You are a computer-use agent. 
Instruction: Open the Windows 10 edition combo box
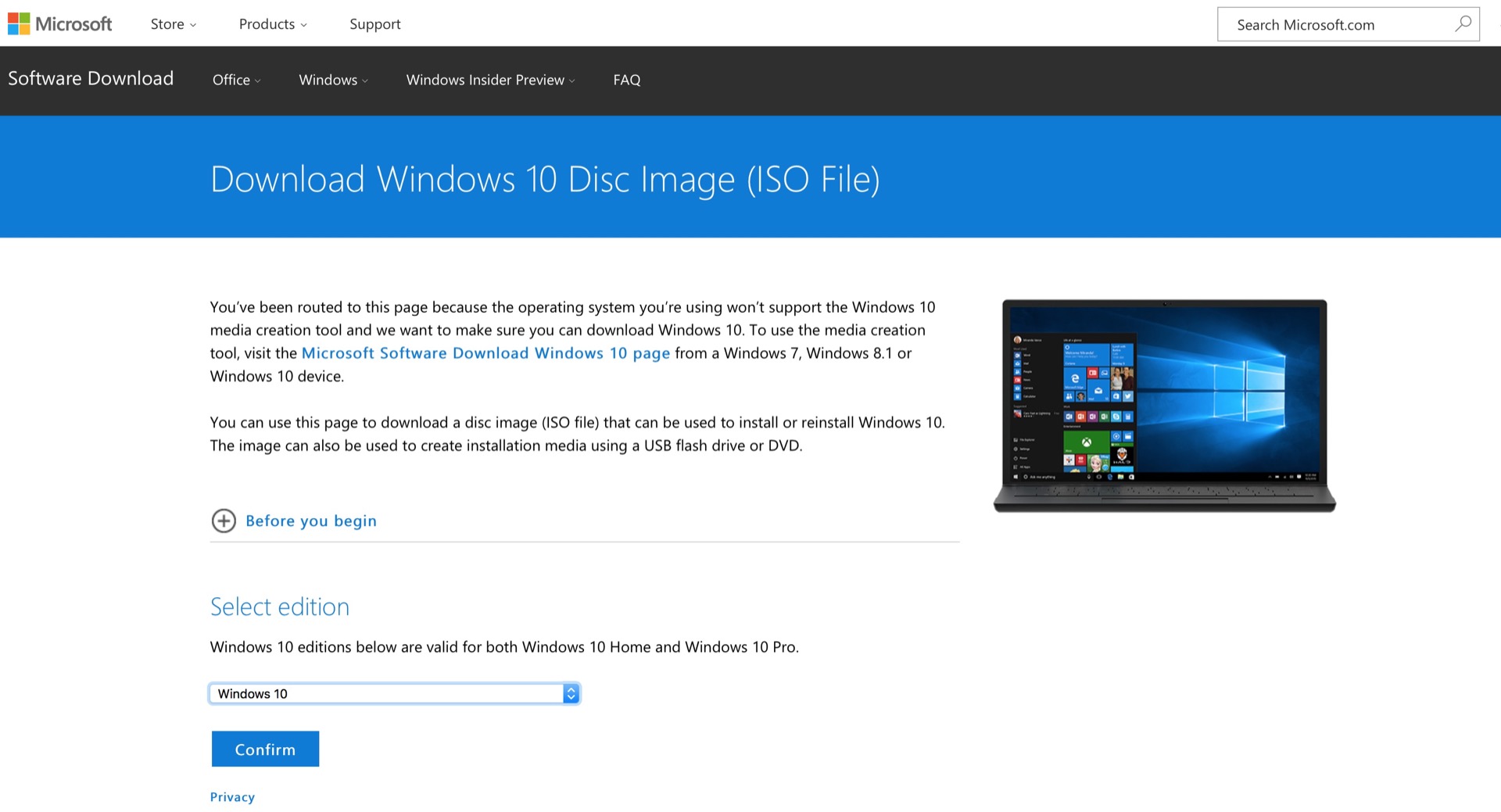[386, 694]
